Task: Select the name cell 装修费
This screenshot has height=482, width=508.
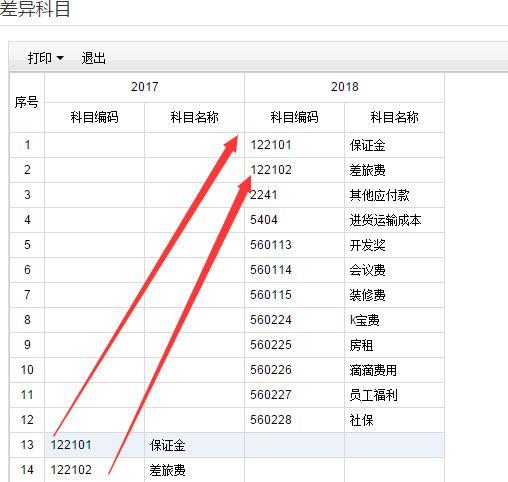Action: (x=394, y=295)
